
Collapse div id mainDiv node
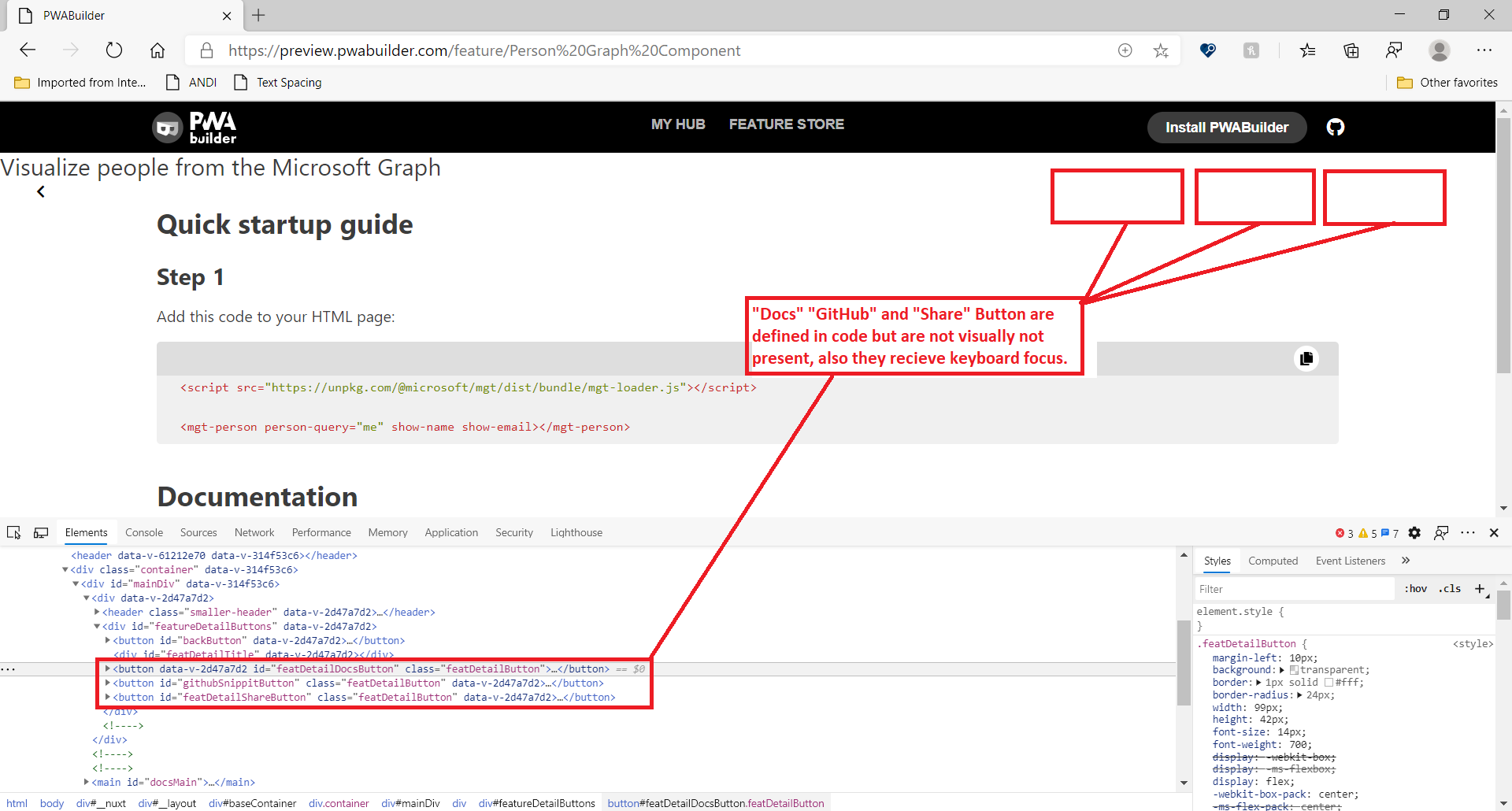(x=76, y=584)
